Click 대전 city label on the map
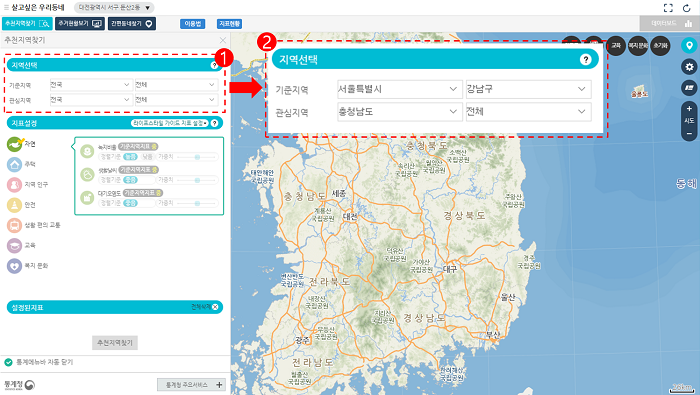The image size is (700, 395). pyautogui.click(x=350, y=217)
